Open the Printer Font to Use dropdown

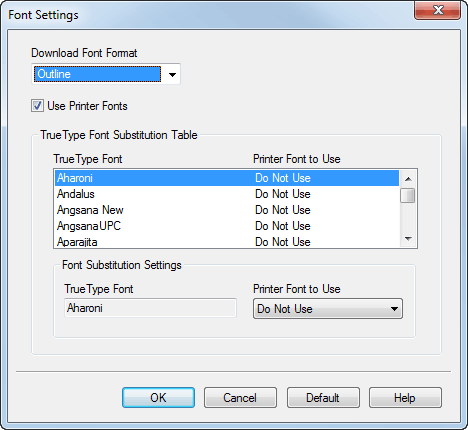[x=328, y=309]
